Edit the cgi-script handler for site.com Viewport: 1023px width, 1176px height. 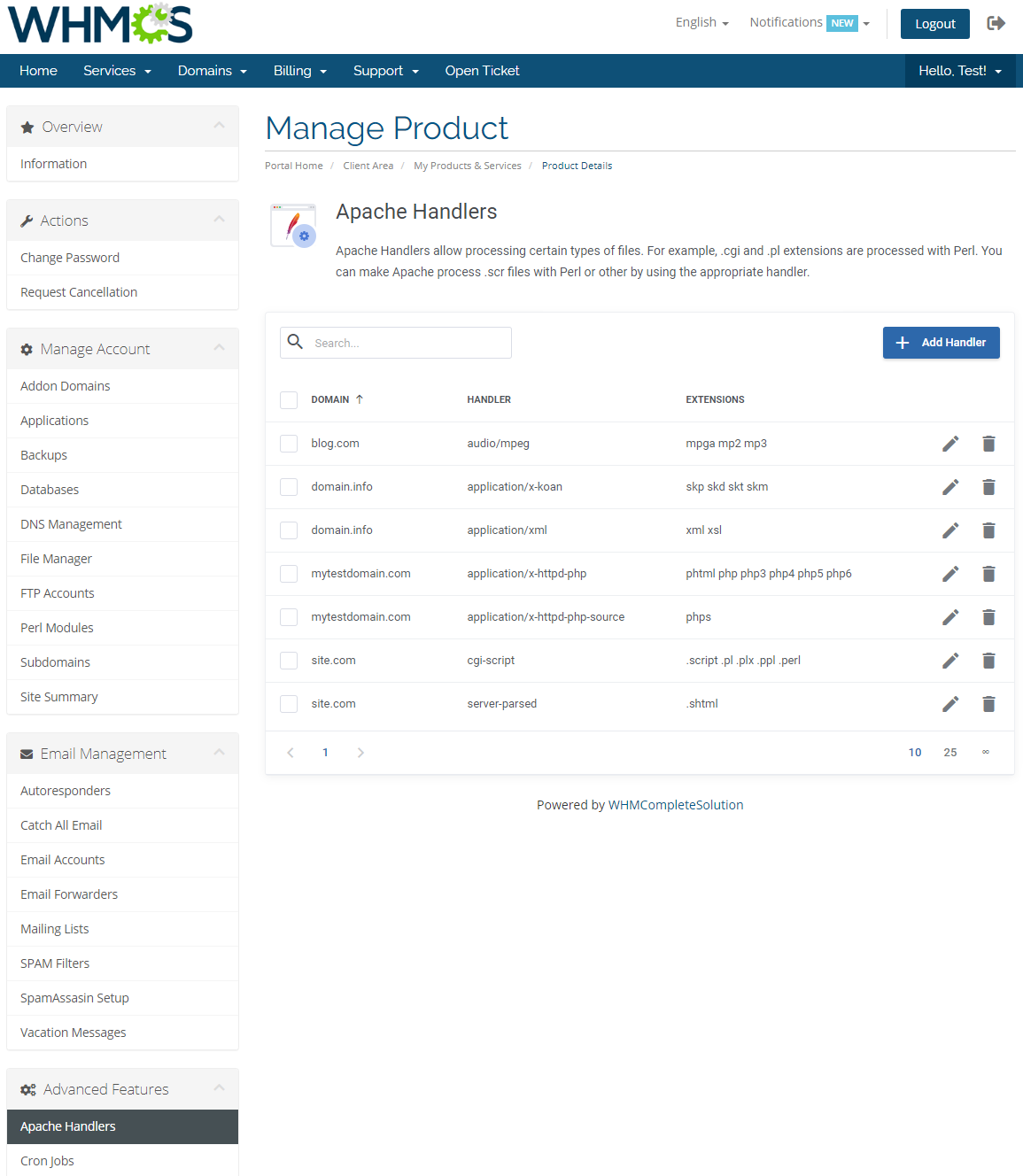point(949,660)
